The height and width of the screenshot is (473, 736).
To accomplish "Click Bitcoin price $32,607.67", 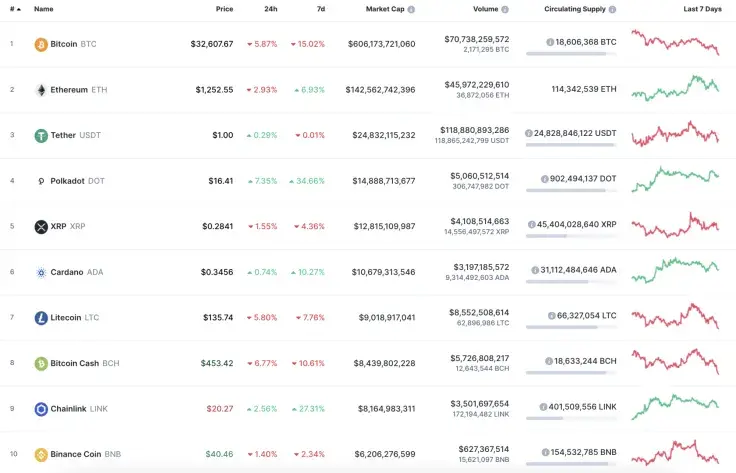I will click(212, 44).
